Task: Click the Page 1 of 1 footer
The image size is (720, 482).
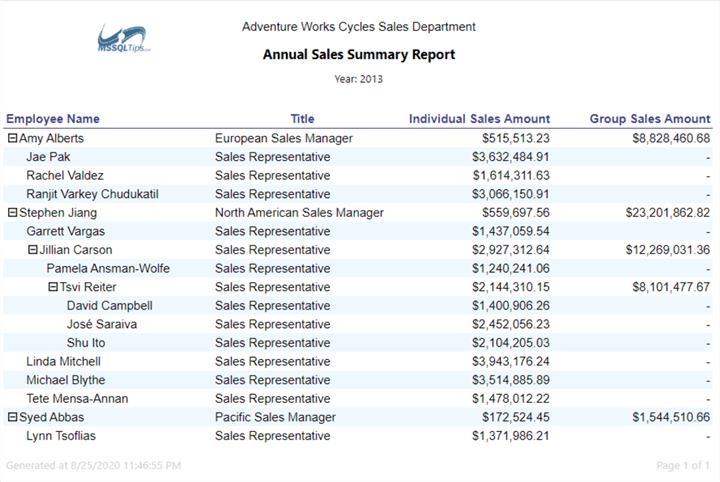Action: (683, 465)
